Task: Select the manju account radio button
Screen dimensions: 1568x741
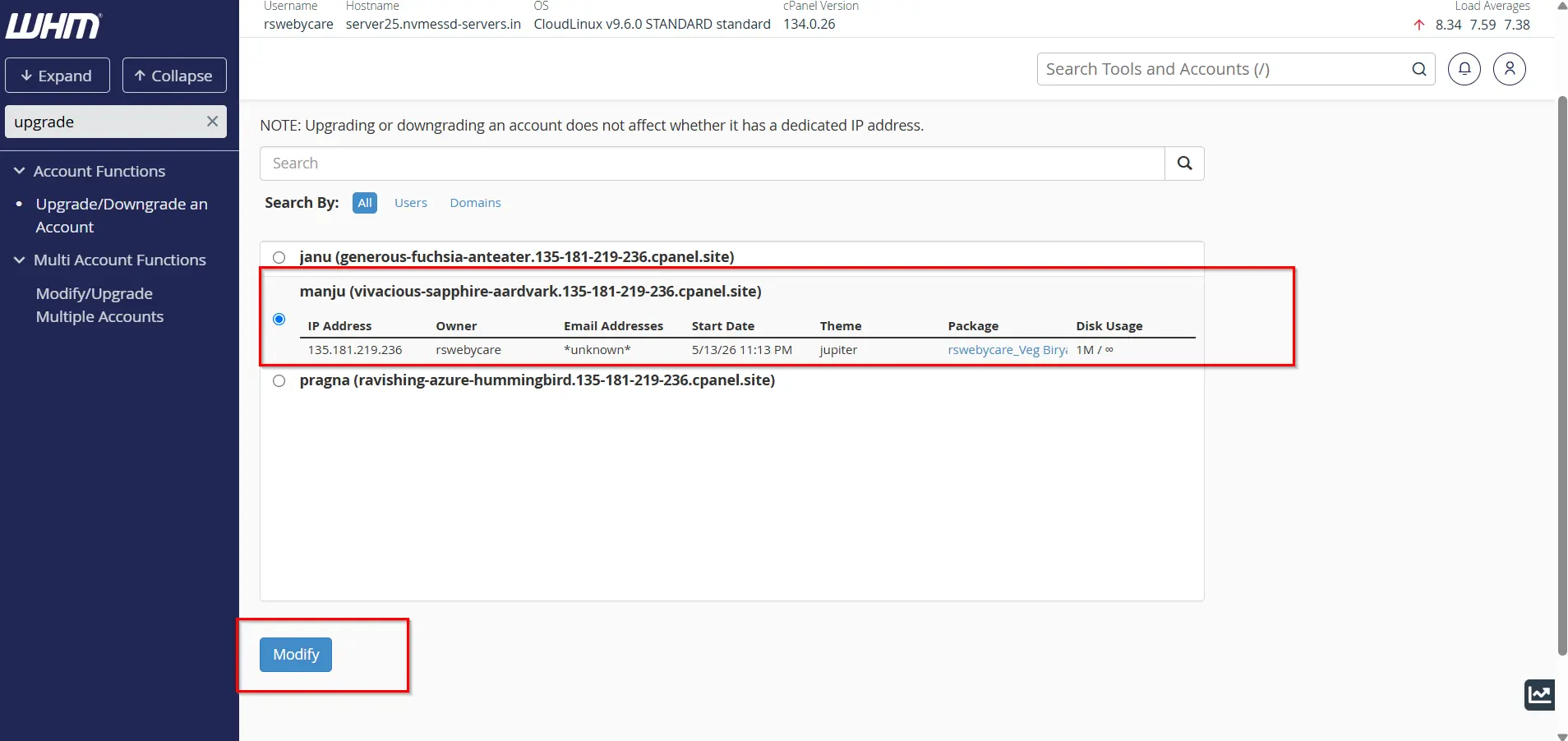Action: pyautogui.click(x=279, y=319)
